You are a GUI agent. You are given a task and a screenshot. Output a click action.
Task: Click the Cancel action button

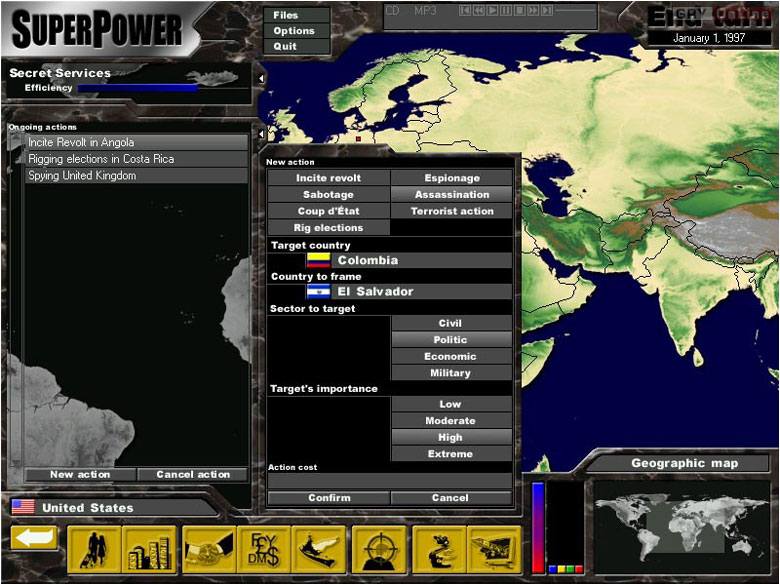[x=193, y=475]
